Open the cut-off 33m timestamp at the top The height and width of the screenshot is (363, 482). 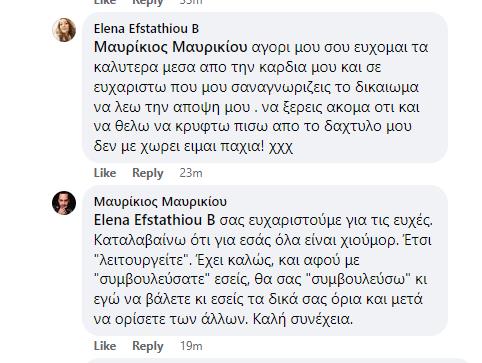191,2
